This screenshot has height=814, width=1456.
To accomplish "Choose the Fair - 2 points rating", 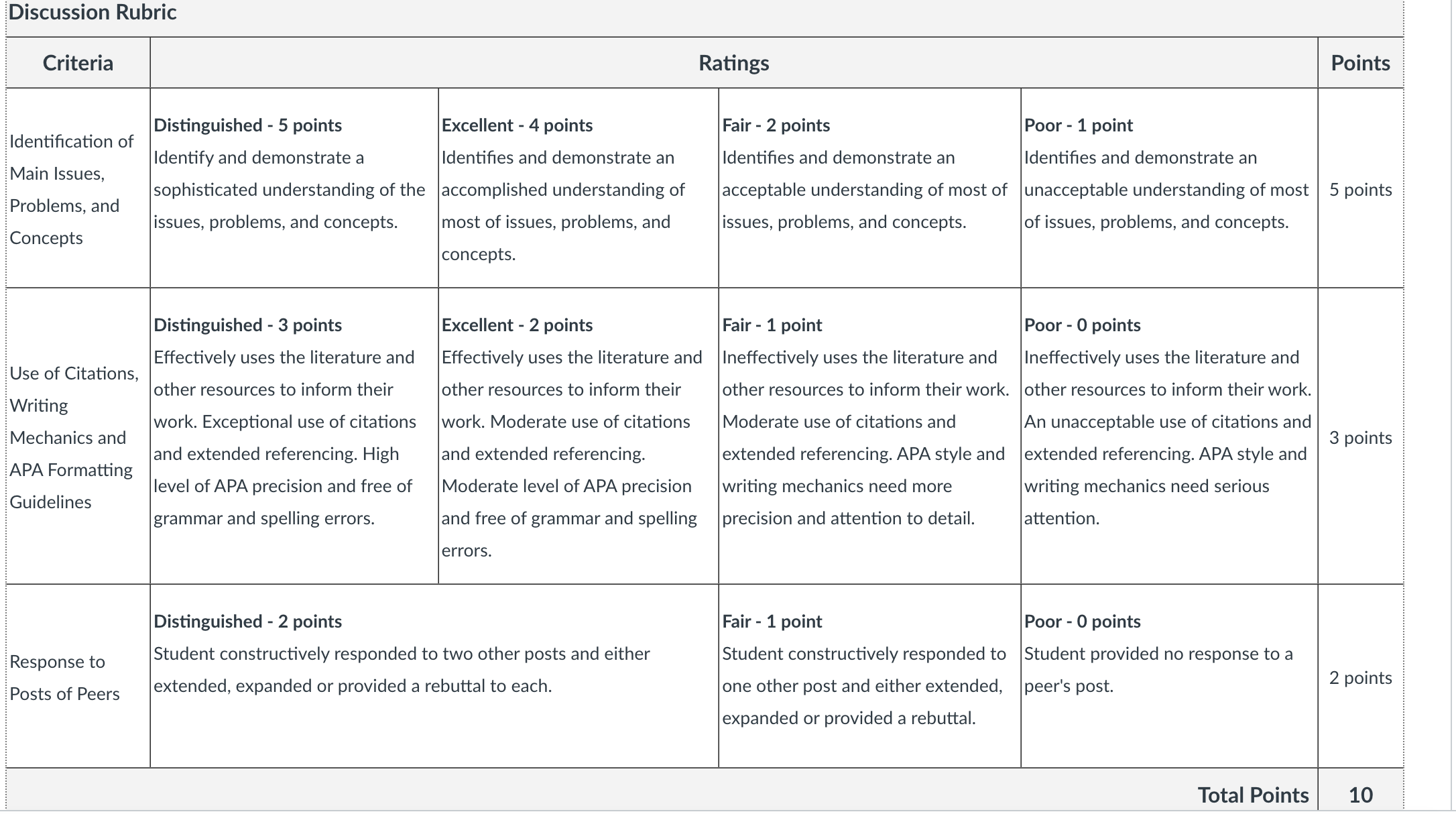I will click(x=869, y=188).
